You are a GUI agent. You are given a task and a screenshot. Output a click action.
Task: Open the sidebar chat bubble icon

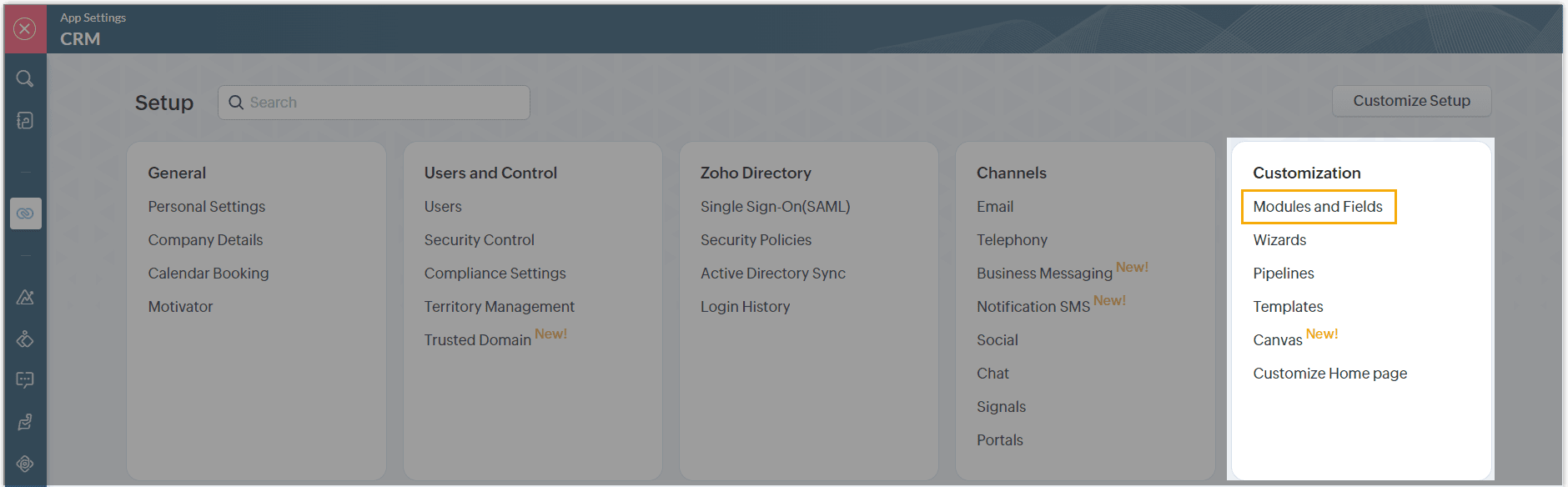click(25, 380)
